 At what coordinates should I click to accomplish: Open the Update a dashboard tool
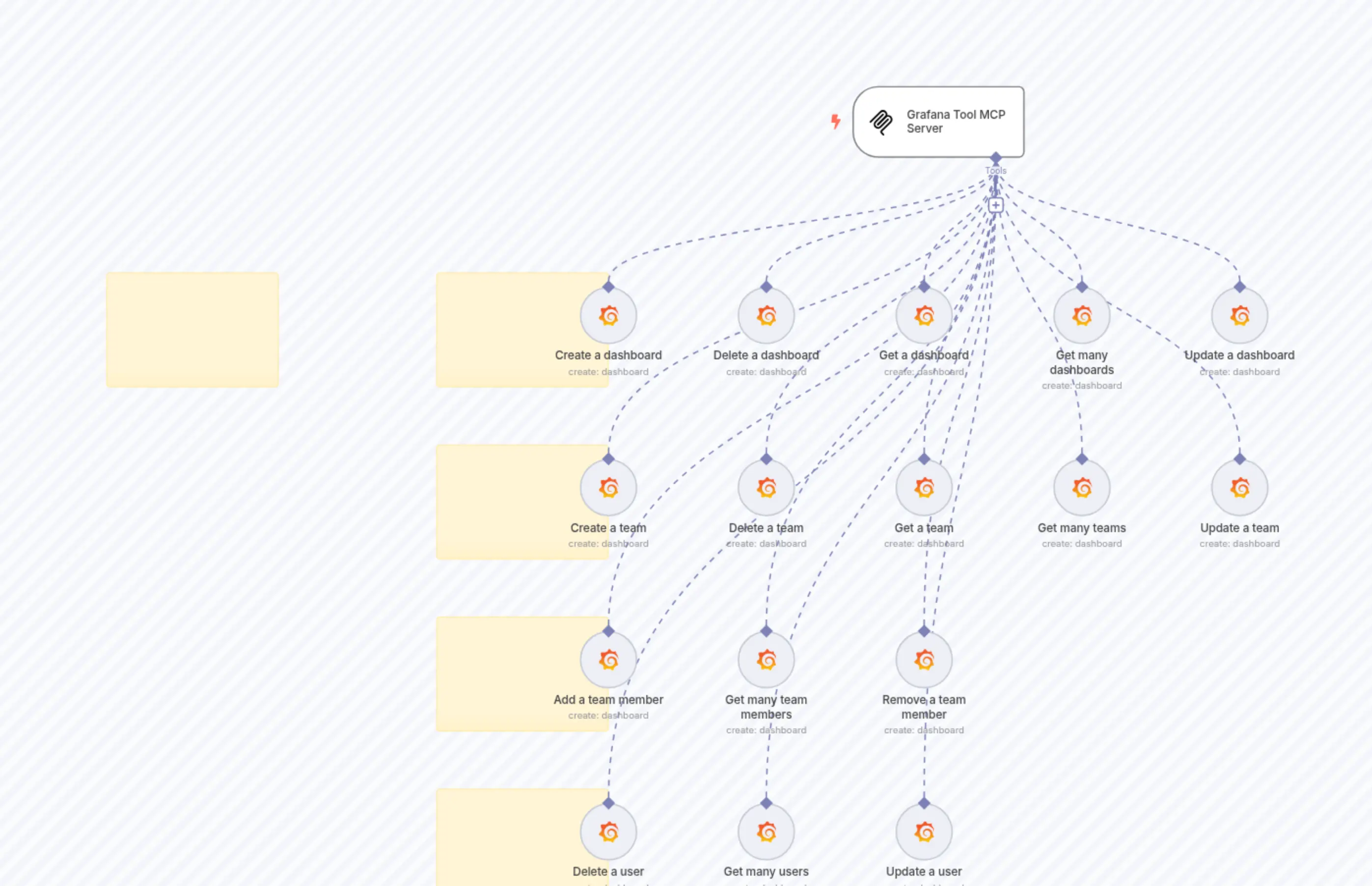click(1238, 314)
